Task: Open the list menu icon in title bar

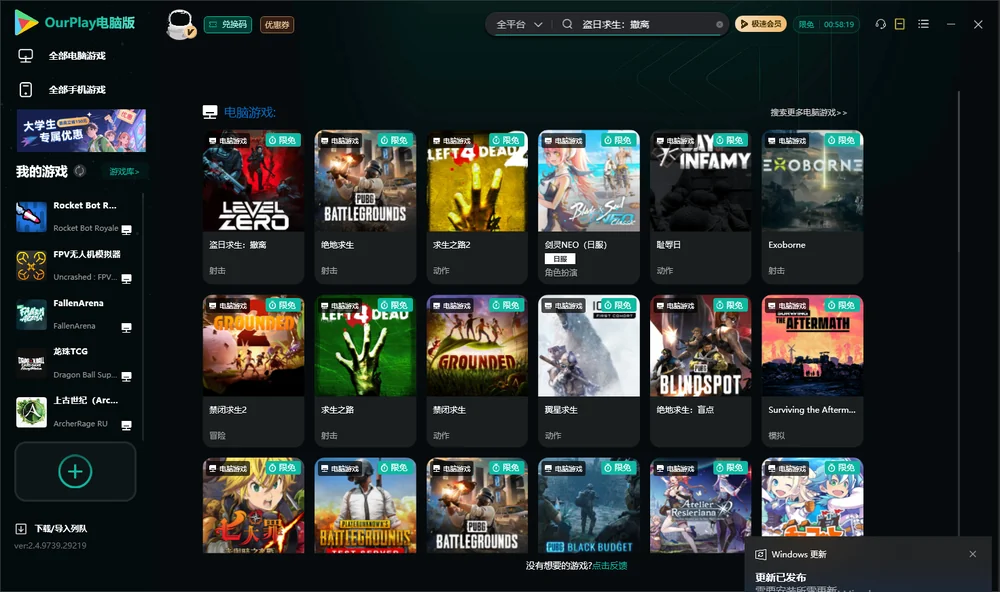Action: coord(923,24)
